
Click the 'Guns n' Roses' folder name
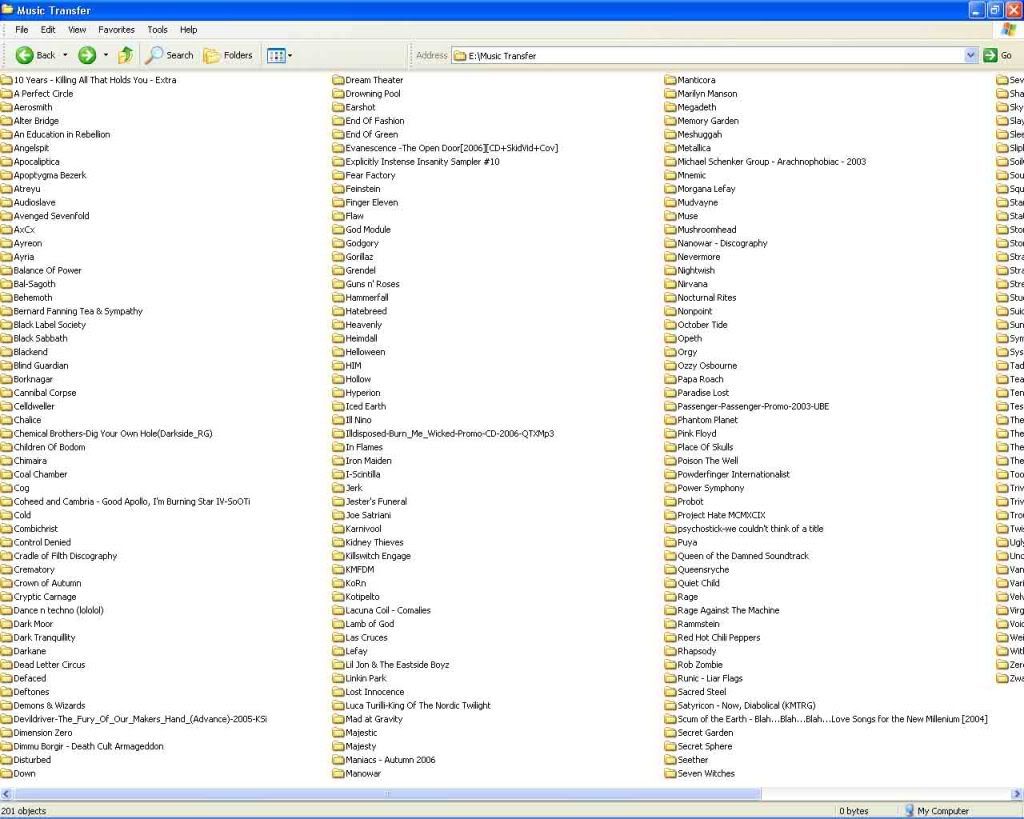tap(372, 284)
